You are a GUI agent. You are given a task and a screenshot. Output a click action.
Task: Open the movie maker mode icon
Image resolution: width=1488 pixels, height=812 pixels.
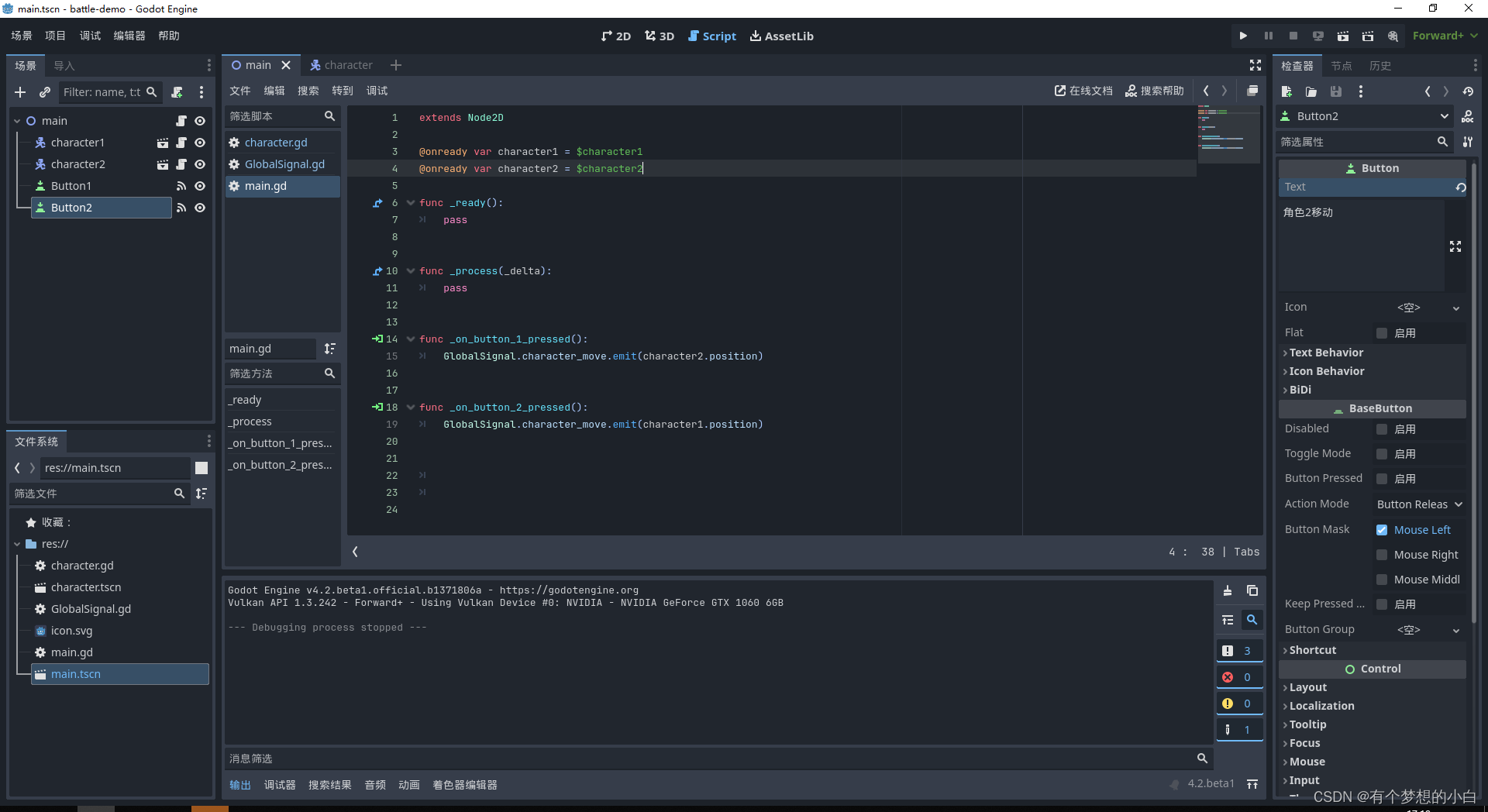tap(1393, 36)
